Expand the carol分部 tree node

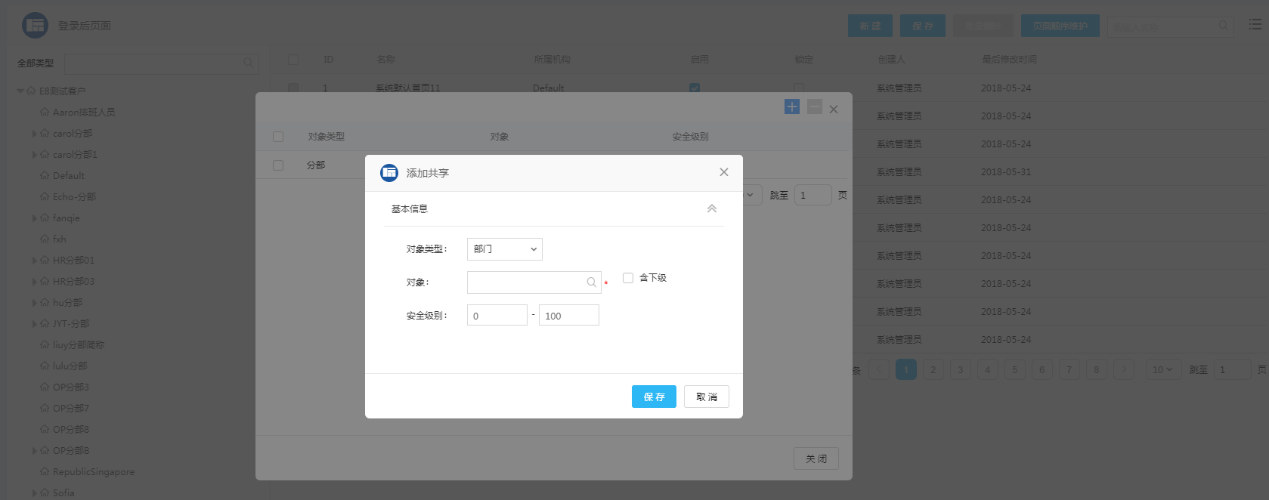coord(34,133)
